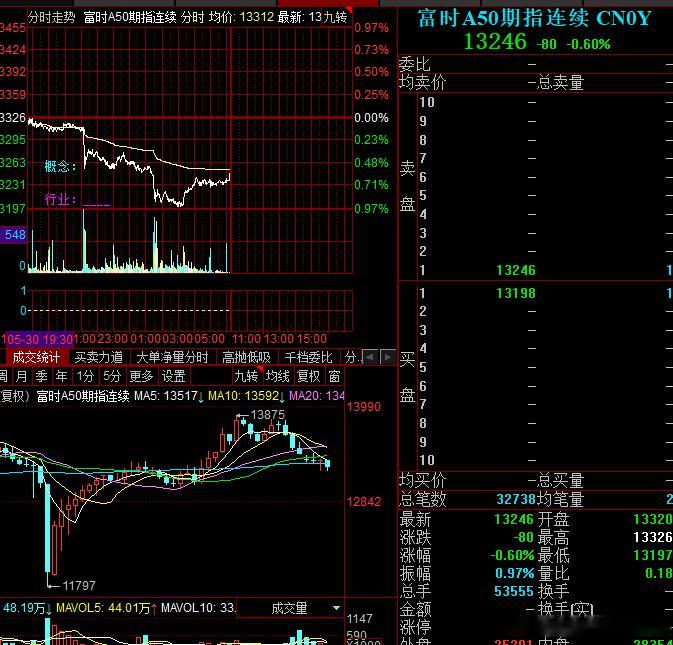Select the 季 period for the K-line chart
The image size is (673, 645).
point(42,376)
